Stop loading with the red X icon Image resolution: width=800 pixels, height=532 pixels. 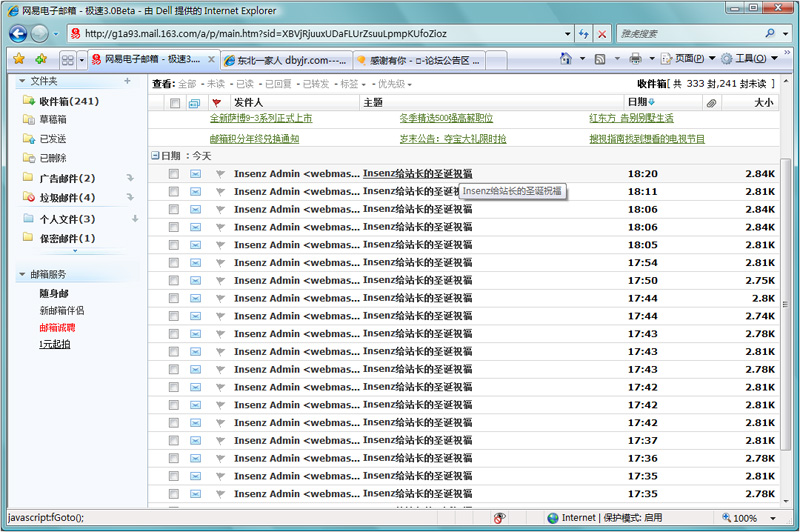click(602, 34)
